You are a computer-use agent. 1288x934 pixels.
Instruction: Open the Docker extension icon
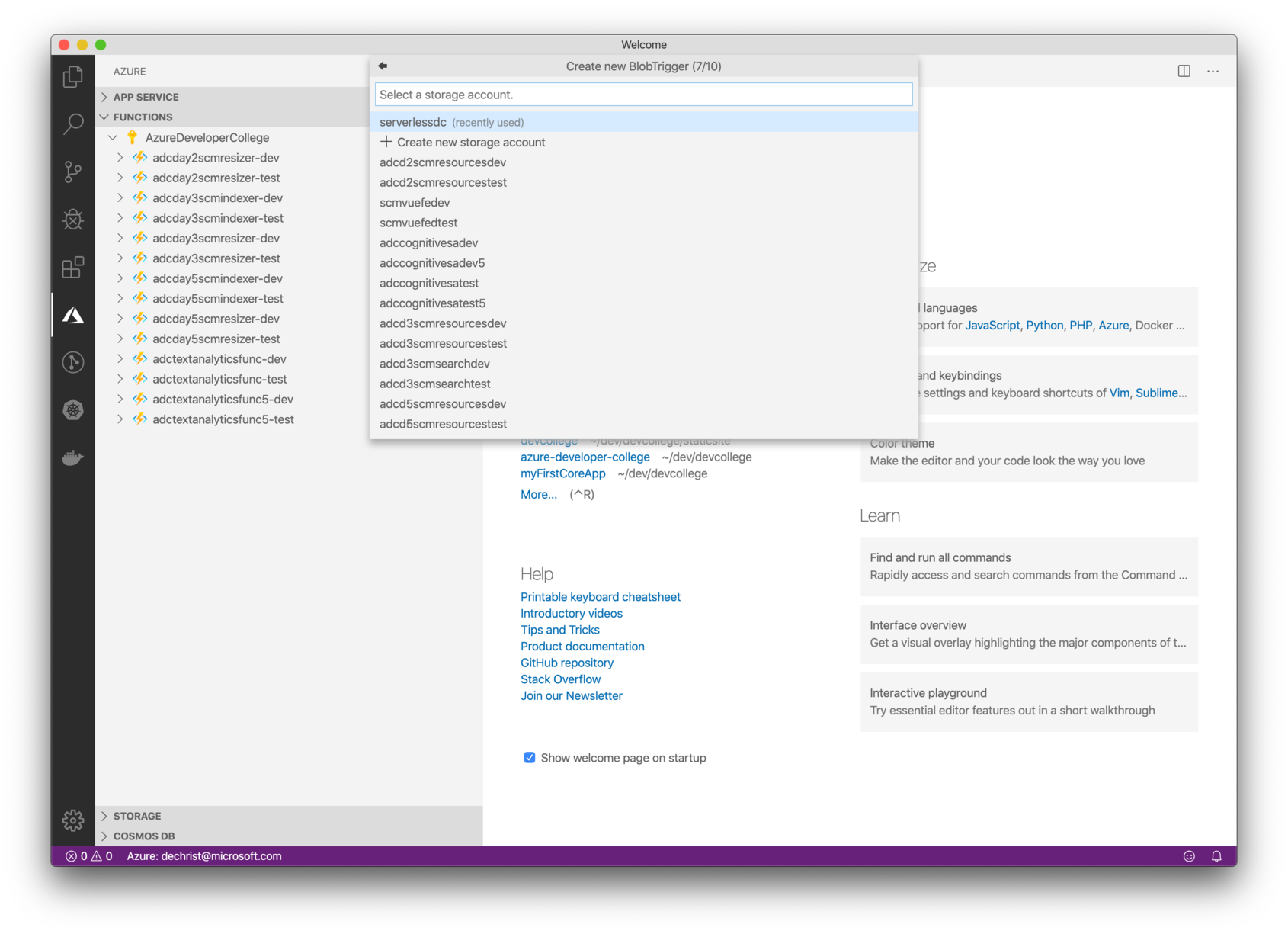pos(72,457)
